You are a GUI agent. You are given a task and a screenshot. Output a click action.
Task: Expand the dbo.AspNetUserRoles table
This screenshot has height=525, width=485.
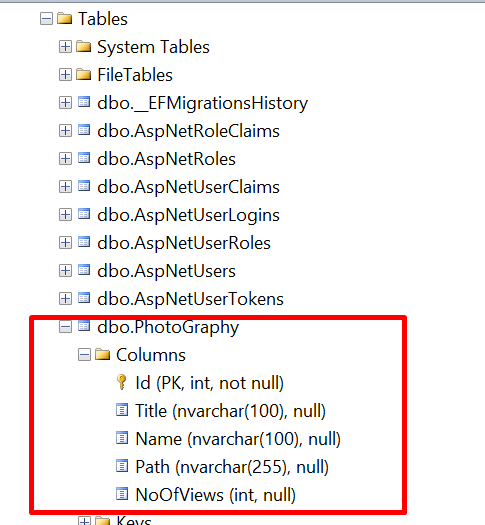point(65,243)
